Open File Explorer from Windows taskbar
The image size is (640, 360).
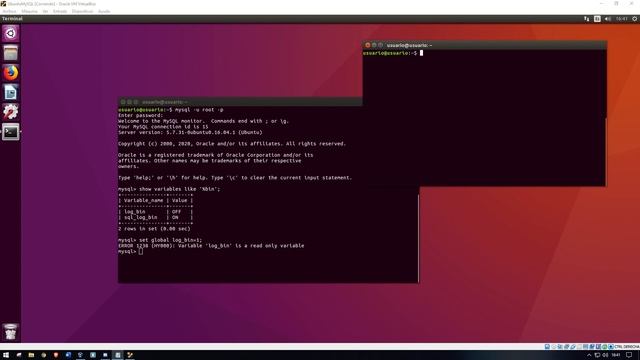pyautogui.click(x=31, y=355)
